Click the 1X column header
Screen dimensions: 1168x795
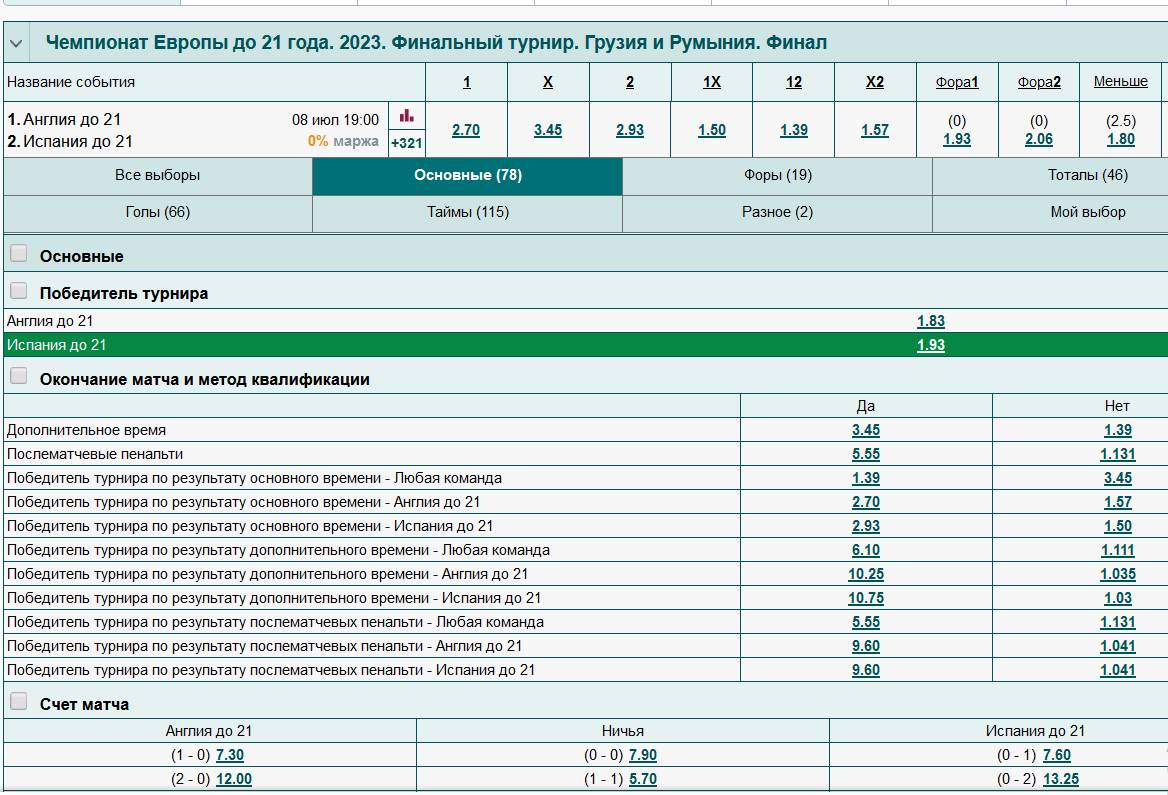(x=711, y=82)
